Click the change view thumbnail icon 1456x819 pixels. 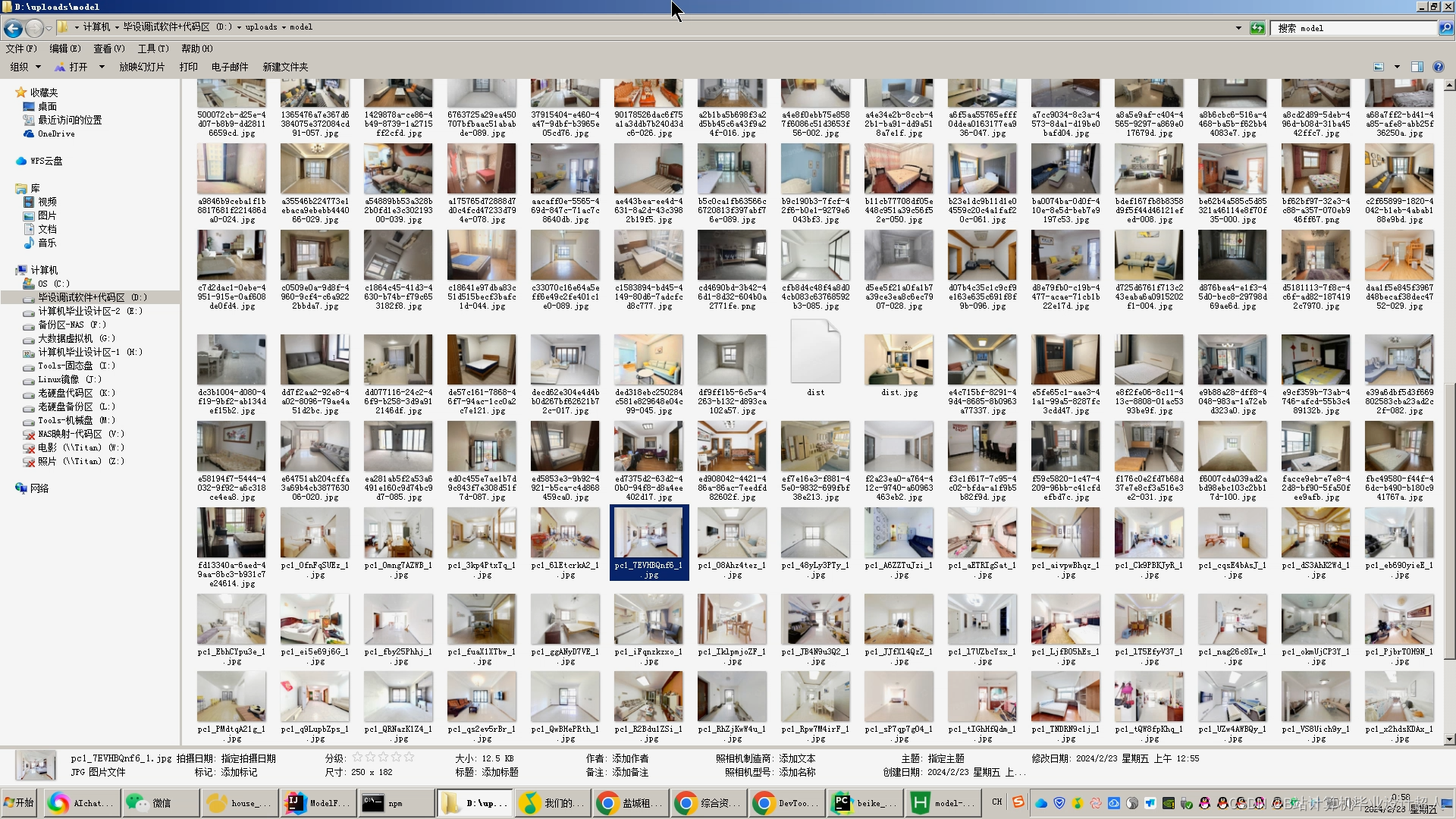tap(1379, 67)
